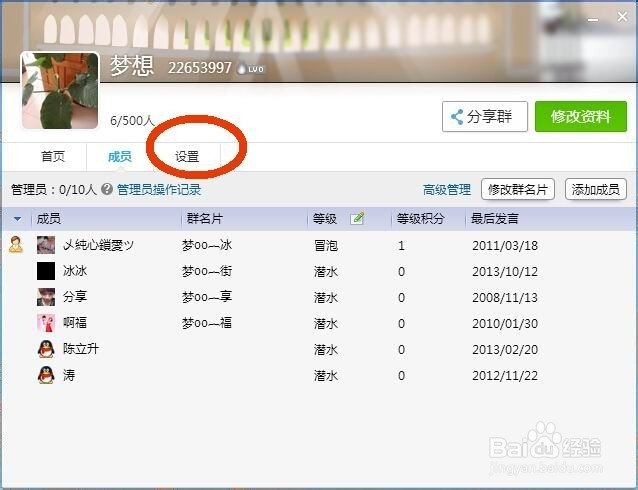638x490 pixels.
Task: Click the 6/500人 member count
Action: tap(132, 120)
